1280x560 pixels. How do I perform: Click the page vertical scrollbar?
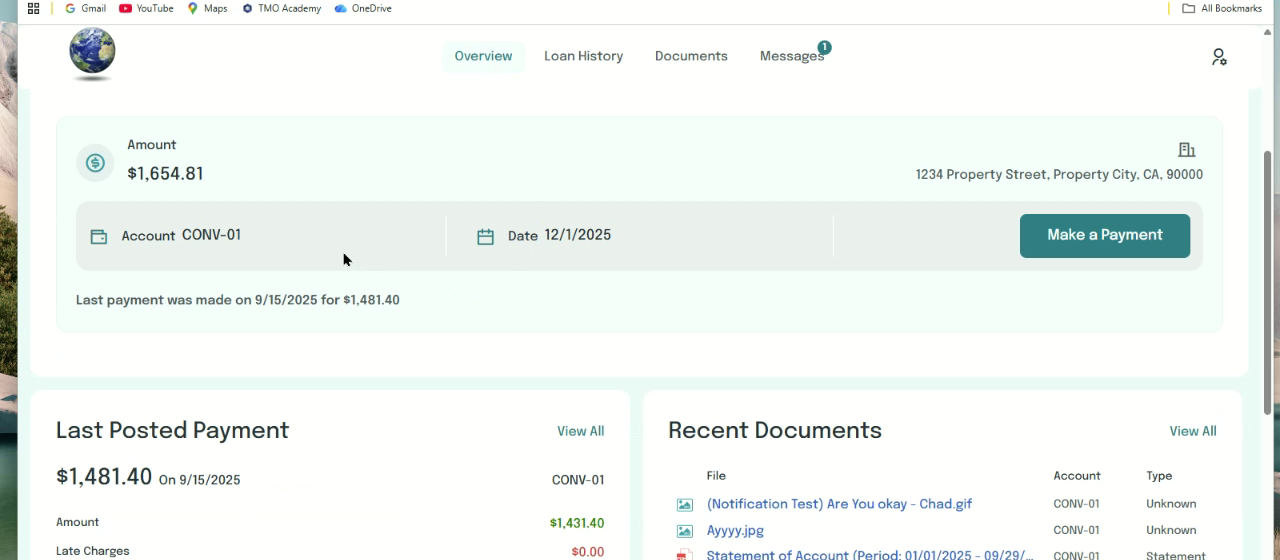pos(1268,280)
